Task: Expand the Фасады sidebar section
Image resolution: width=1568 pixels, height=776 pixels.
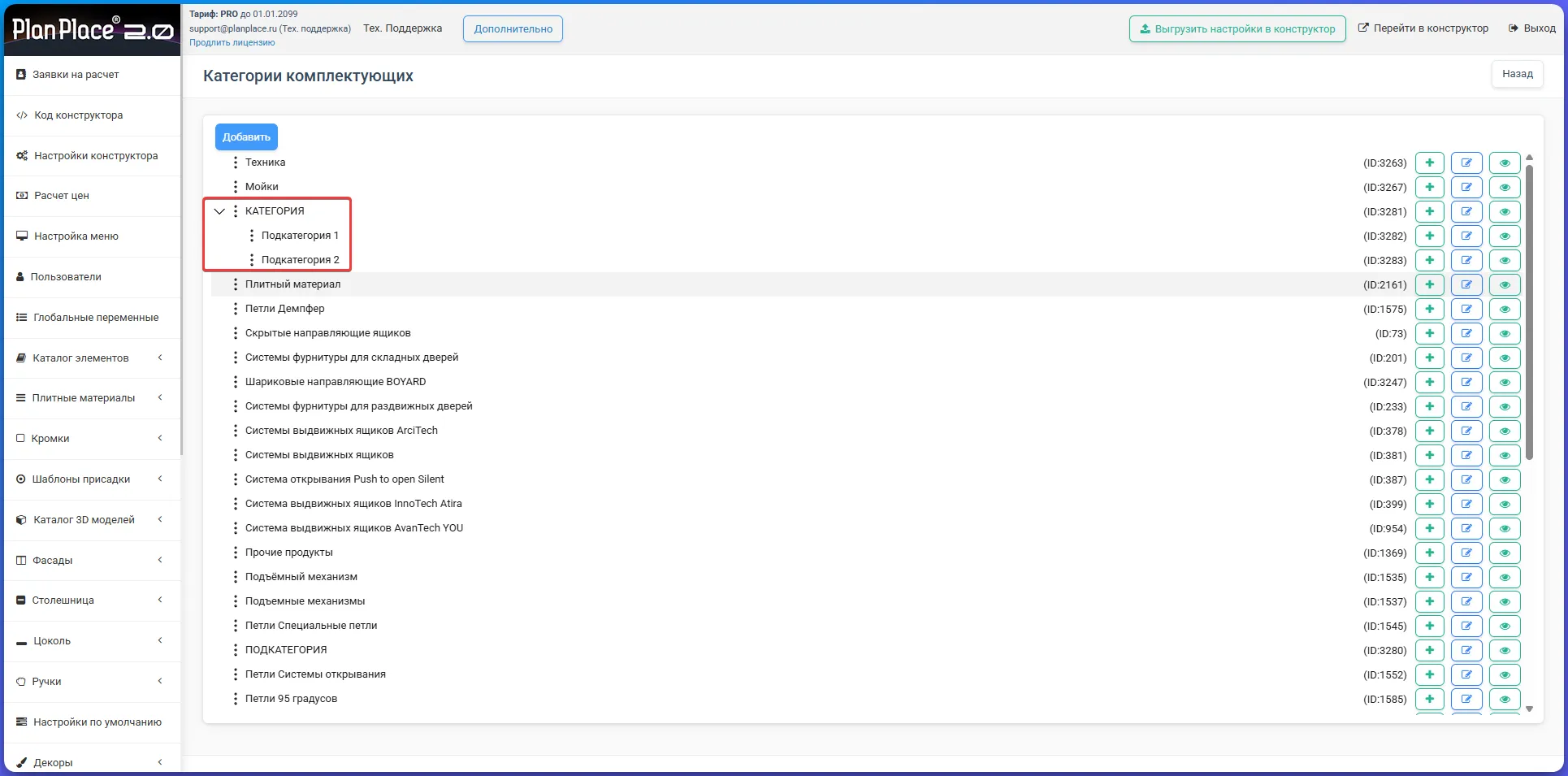Action: (x=92, y=560)
